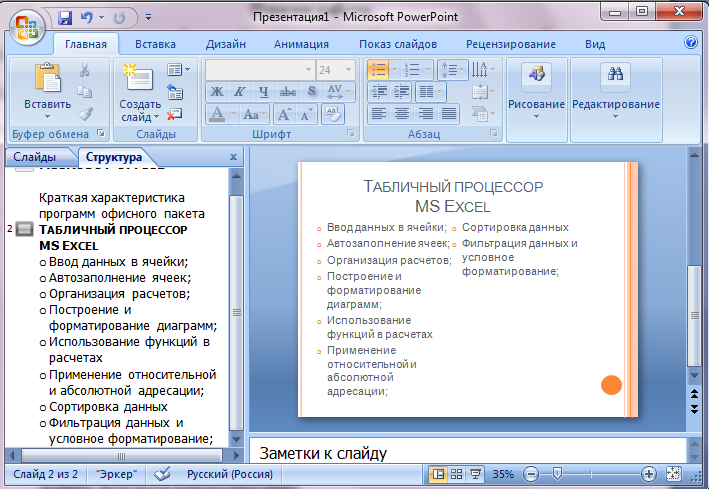Zoom in with the plus button
Viewport: 709px width, 489px height.
(649, 474)
